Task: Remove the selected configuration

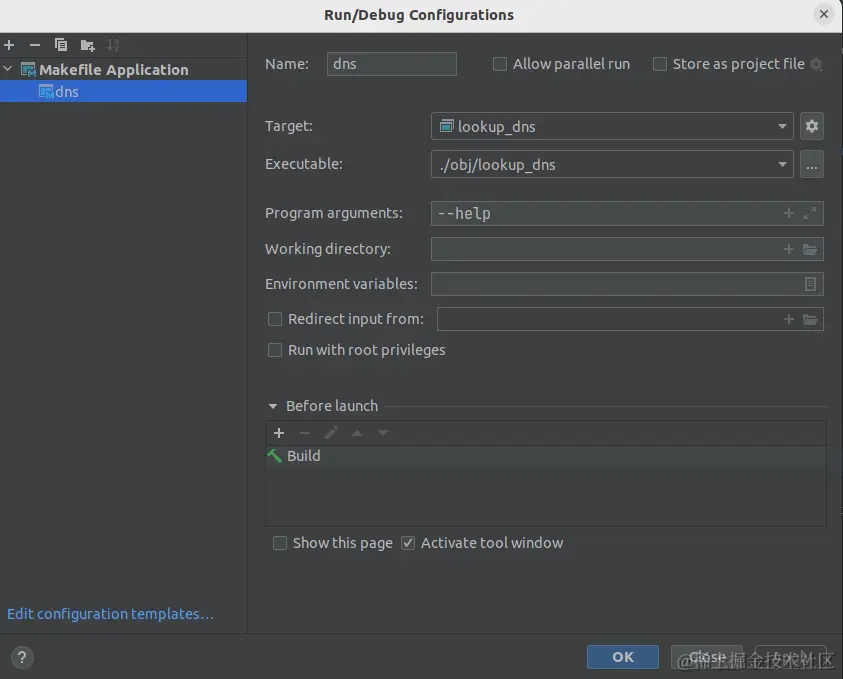Action: tap(35, 45)
